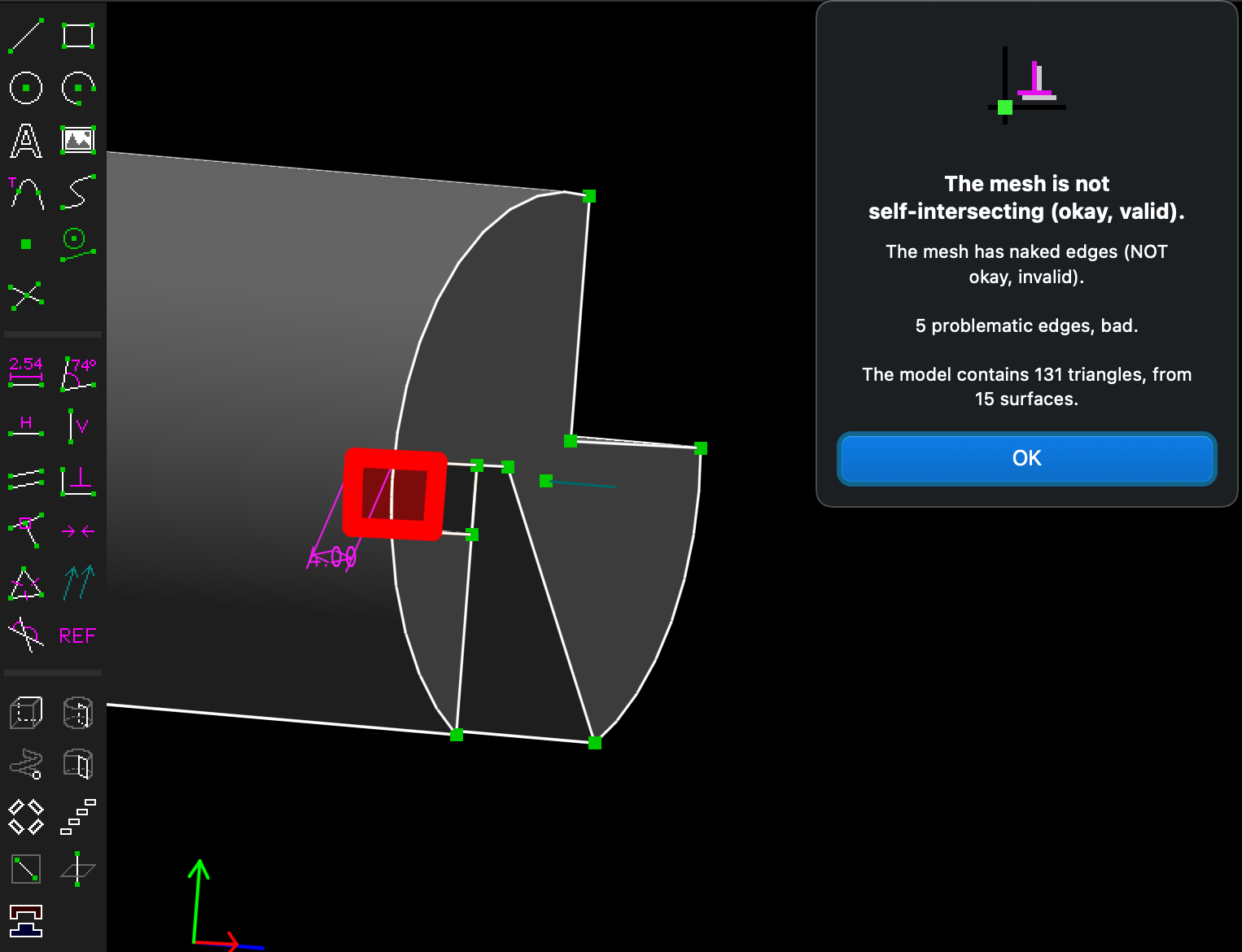The image size is (1242, 952).
Task: Click the extrude new group icon
Action: tap(25, 713)
